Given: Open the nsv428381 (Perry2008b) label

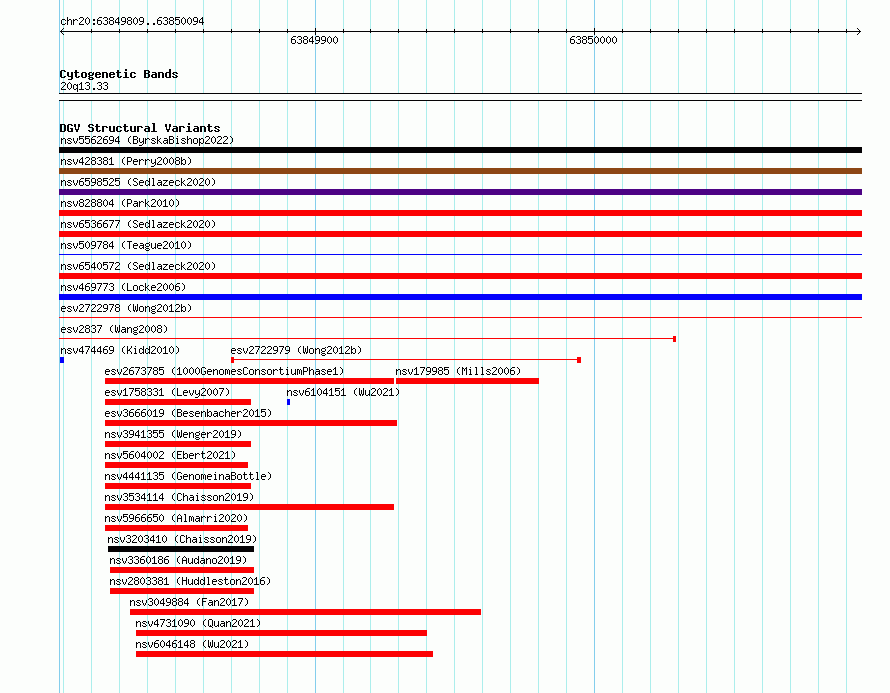Looking at the screenshot, I should (x=126, y=161).
